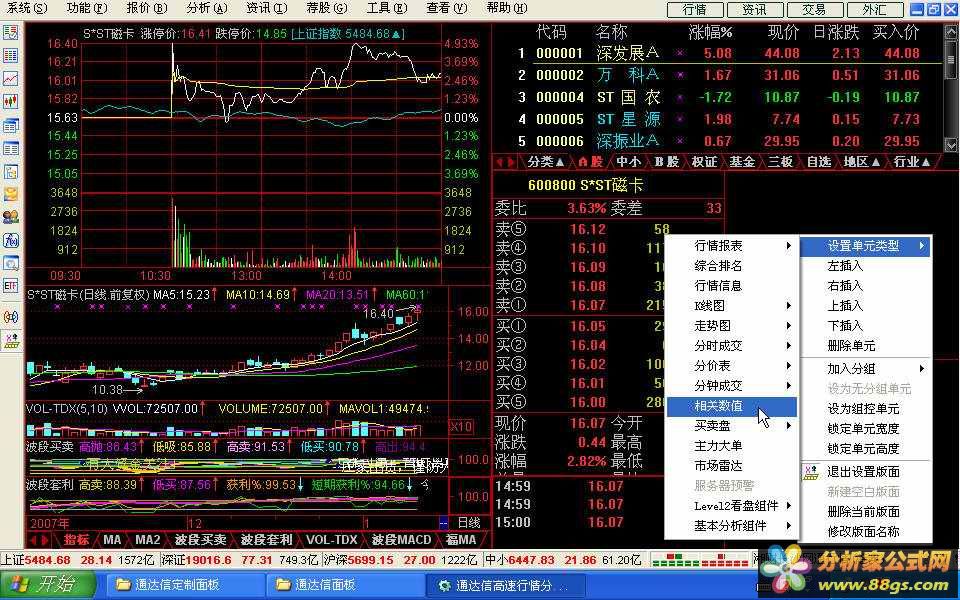
Task: Click the icon beside 退出设置版面
Action: point(811,472)
